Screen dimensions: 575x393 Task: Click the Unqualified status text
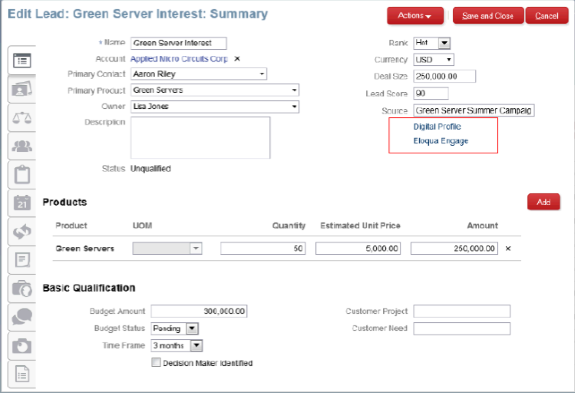click(151, 169)
